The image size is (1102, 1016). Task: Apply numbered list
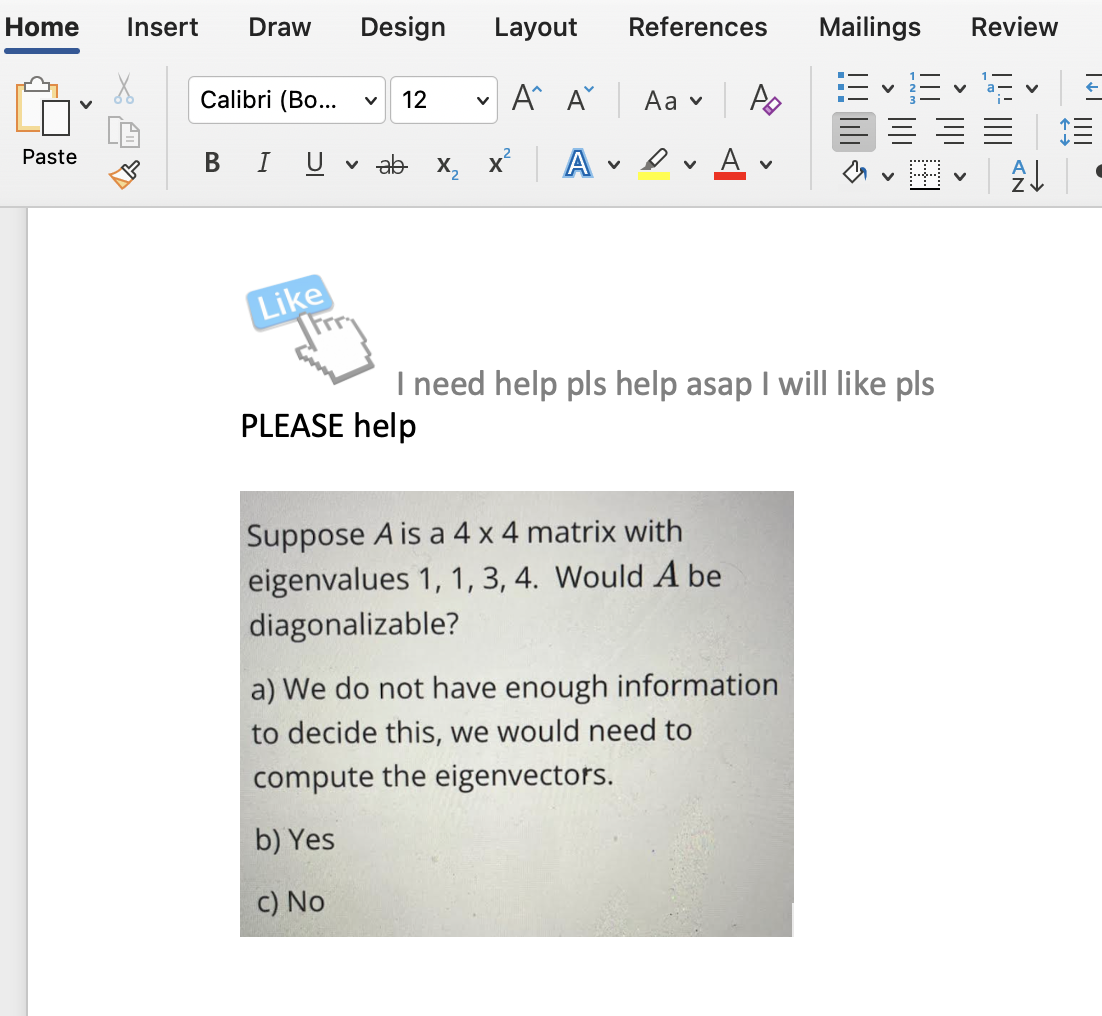pos(924,88)
